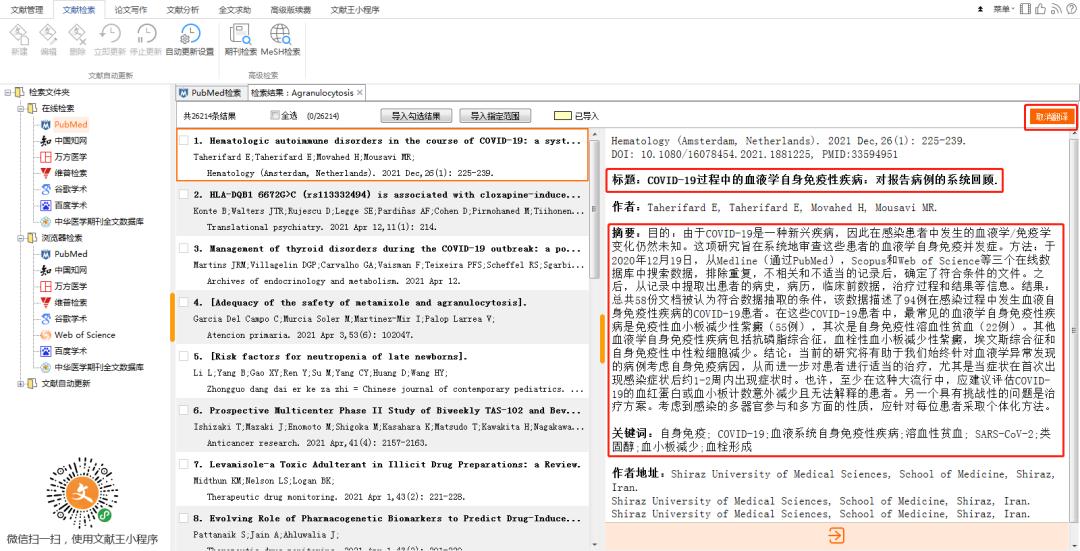Image resolution: width=1080 pixels, height=551 pixels.
Task: Click the orange 取消翻译 button
Action: [x=1051, y=117]
